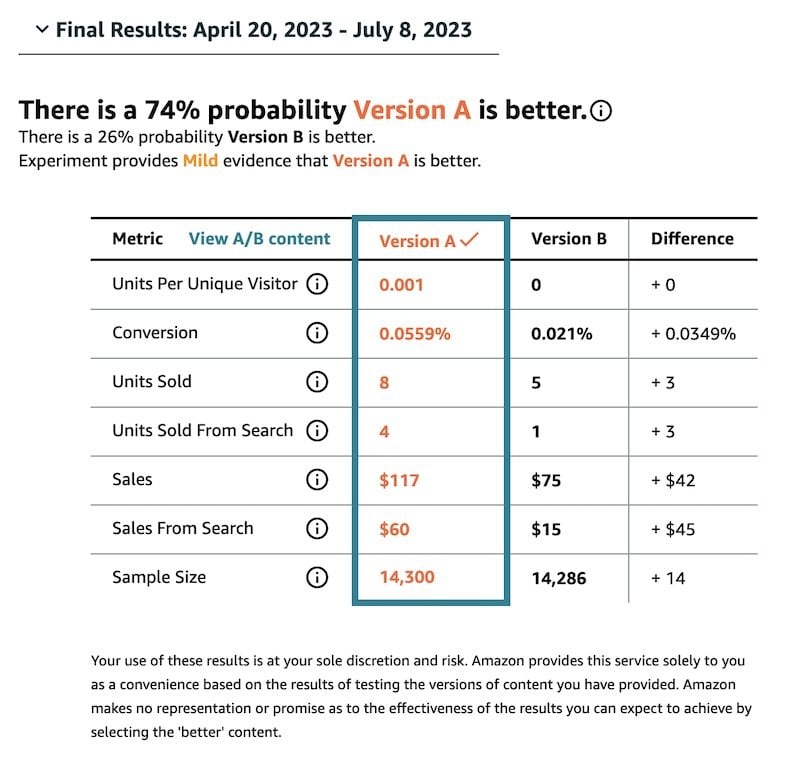
Task: Show info for Units Sold From Search
Action: click(317, 431)
